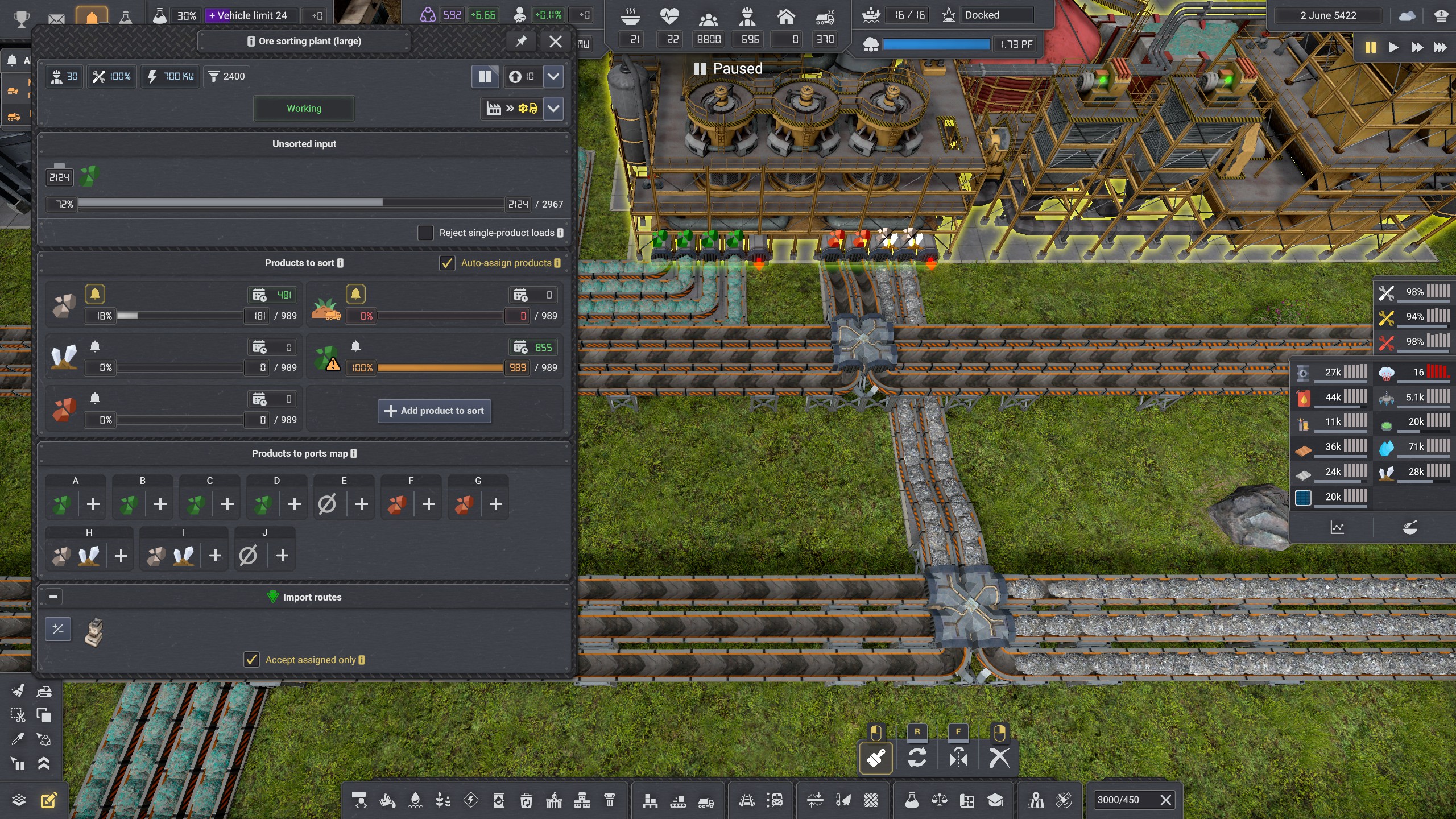Open the education graduation cap menu
The height and width of the screenshot is (819, 1456).
tap(995, 801)
